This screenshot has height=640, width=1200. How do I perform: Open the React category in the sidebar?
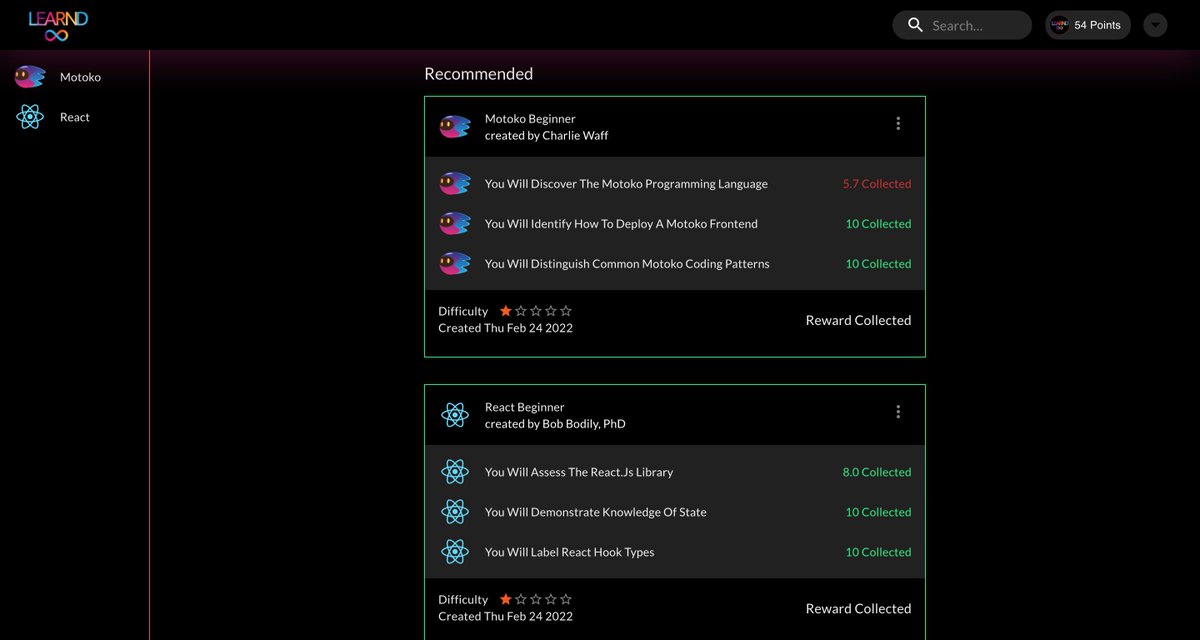pyautogui.click(x=74, y=117)
